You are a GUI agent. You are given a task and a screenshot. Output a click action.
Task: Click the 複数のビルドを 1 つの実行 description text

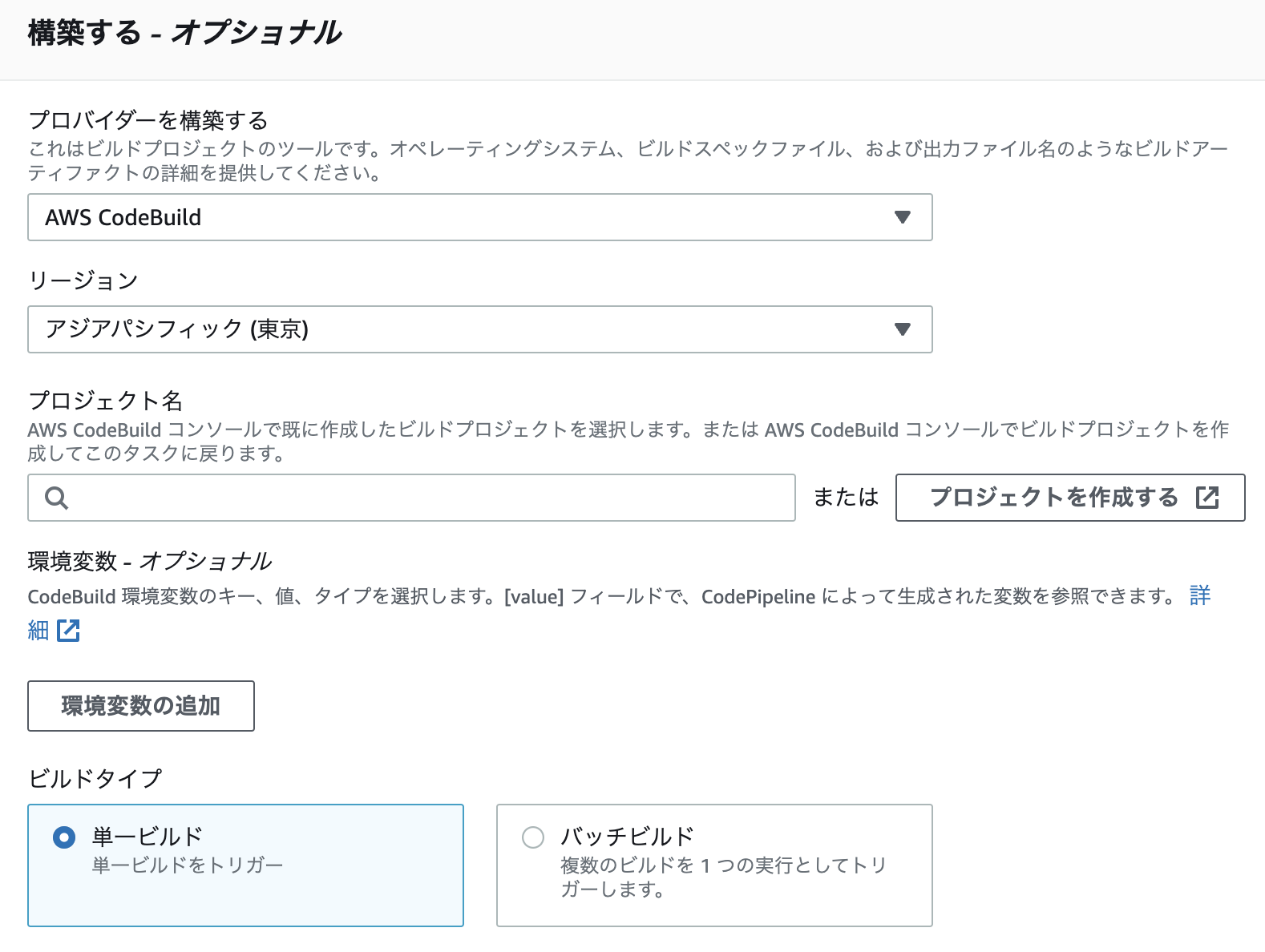click(723, 877)
